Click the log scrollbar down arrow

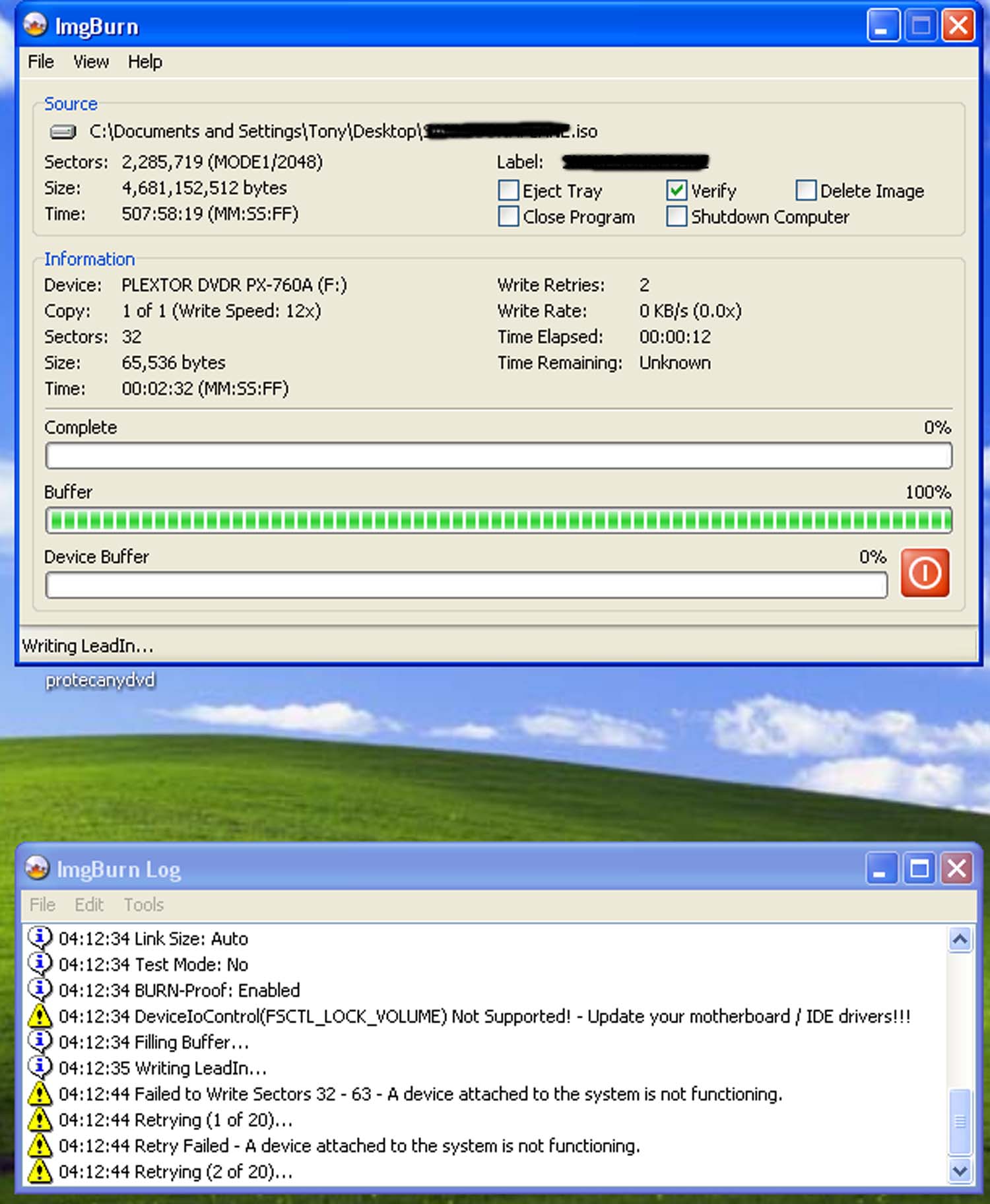(x=960, y=1171)
